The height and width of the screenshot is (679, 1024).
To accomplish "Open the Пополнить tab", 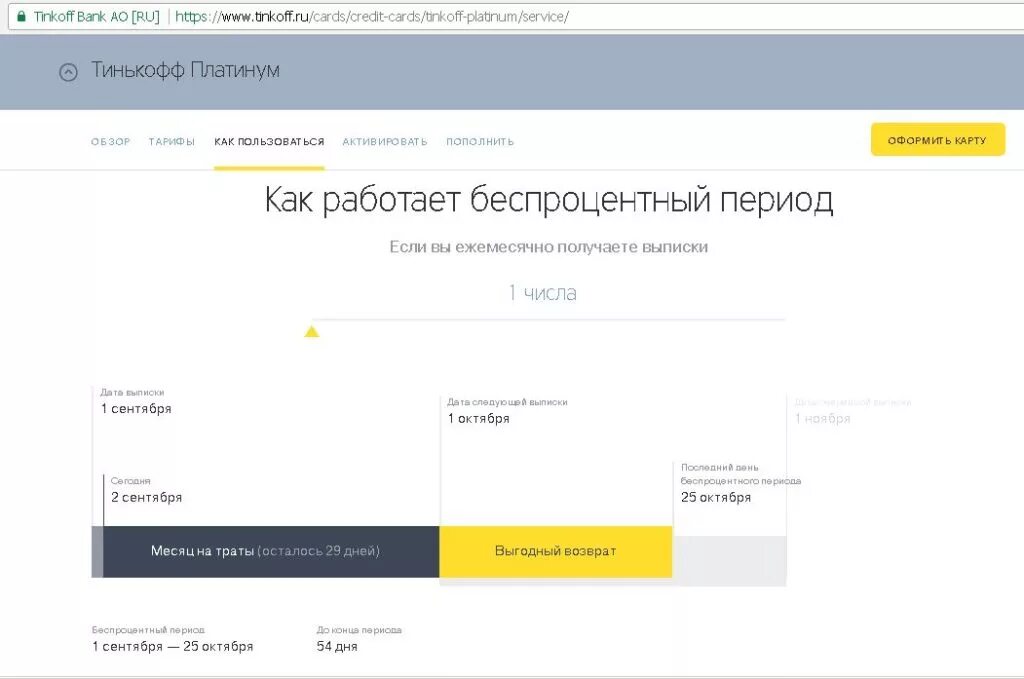I will pyautogui.click(x=480, y=142).
